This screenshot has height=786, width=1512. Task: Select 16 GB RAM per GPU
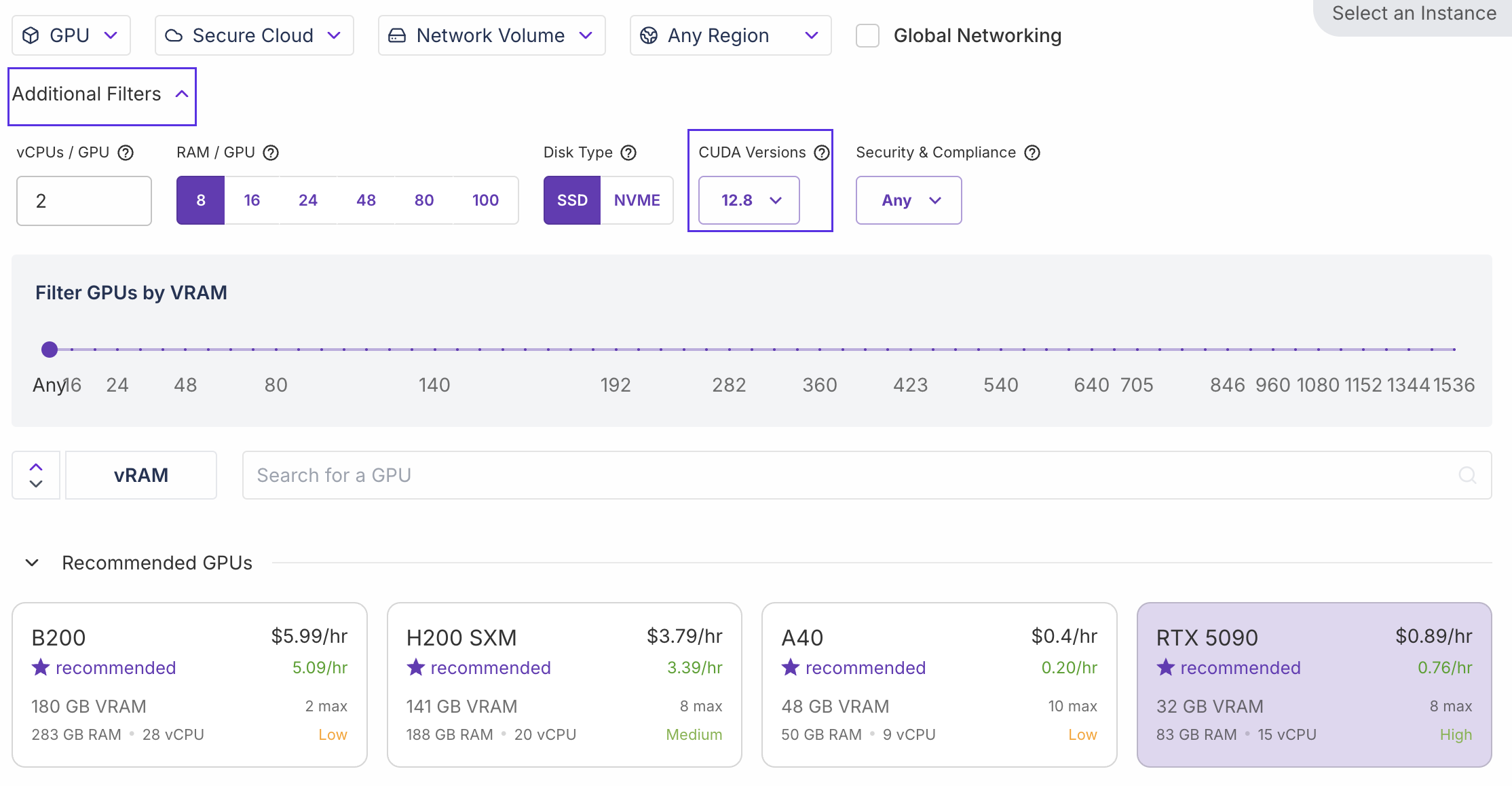coord(252,200)
